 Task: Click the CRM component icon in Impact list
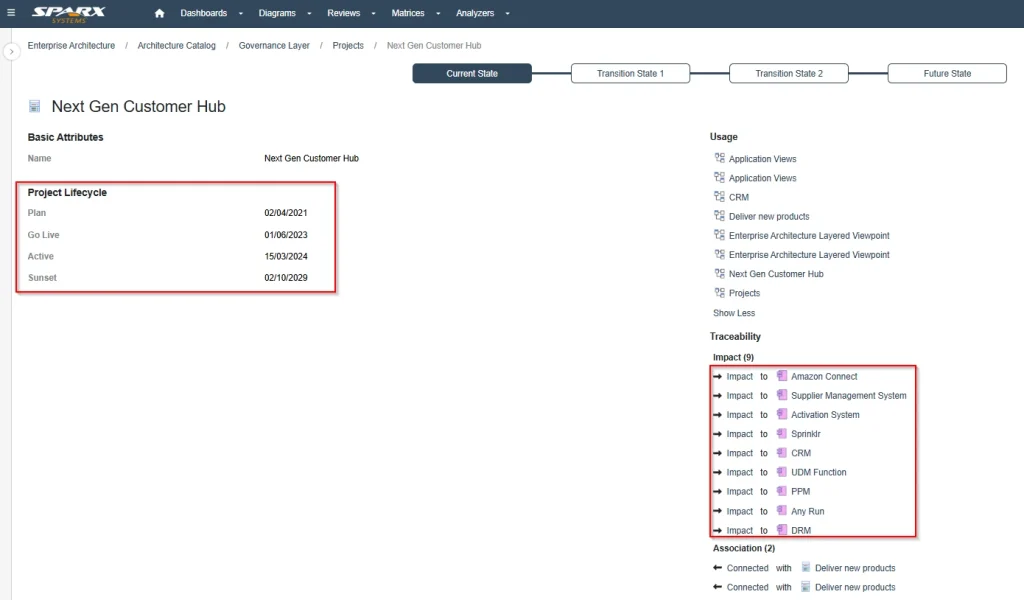click(x=782, y=452)
